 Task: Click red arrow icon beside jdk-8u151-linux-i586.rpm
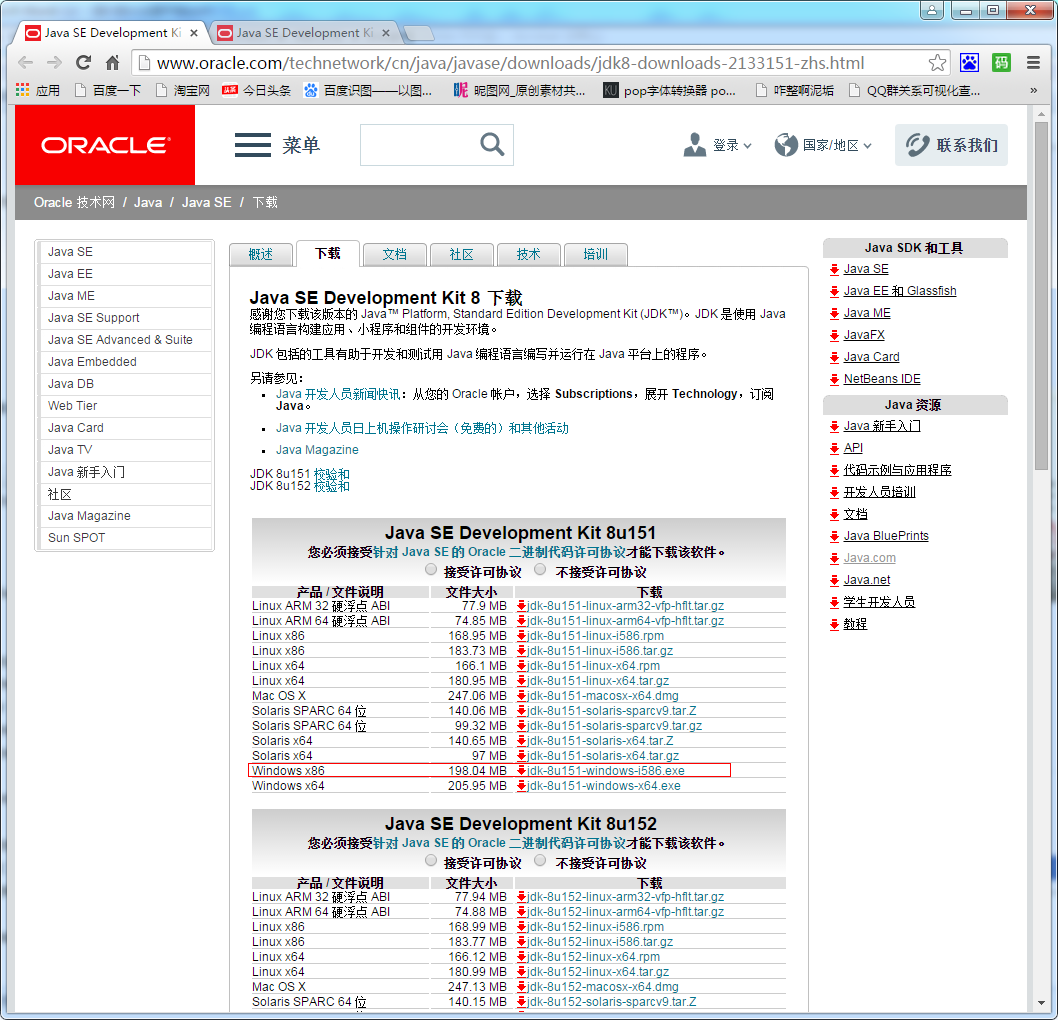tap(522, 635)
